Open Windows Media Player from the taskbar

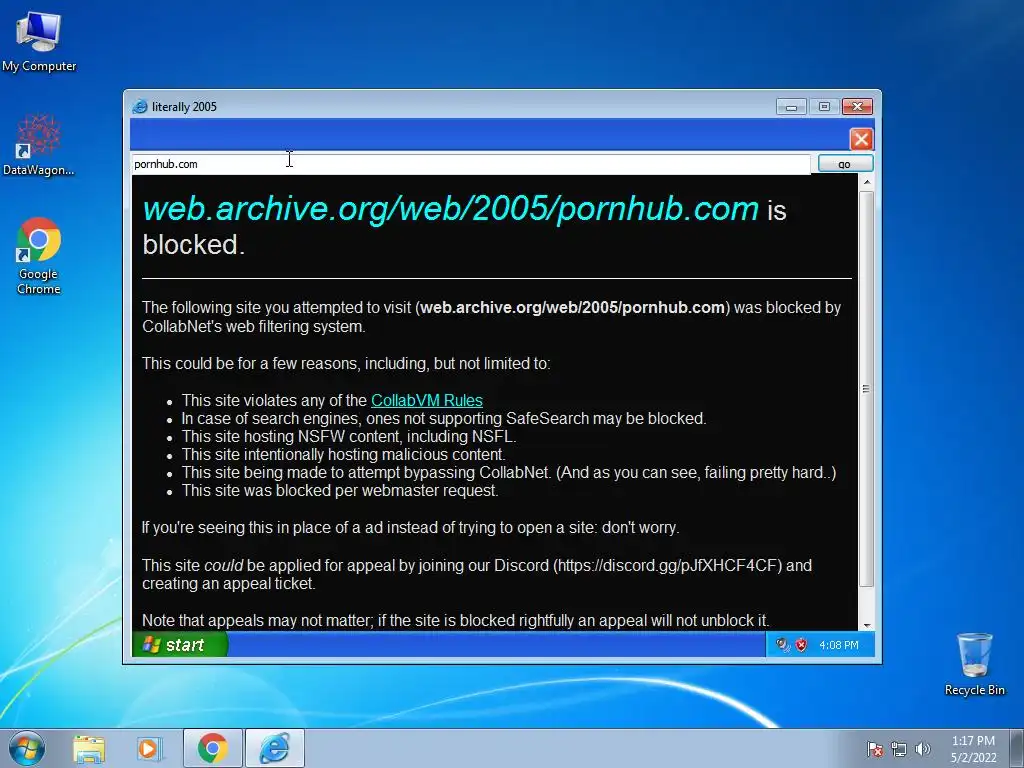(149, 749)
